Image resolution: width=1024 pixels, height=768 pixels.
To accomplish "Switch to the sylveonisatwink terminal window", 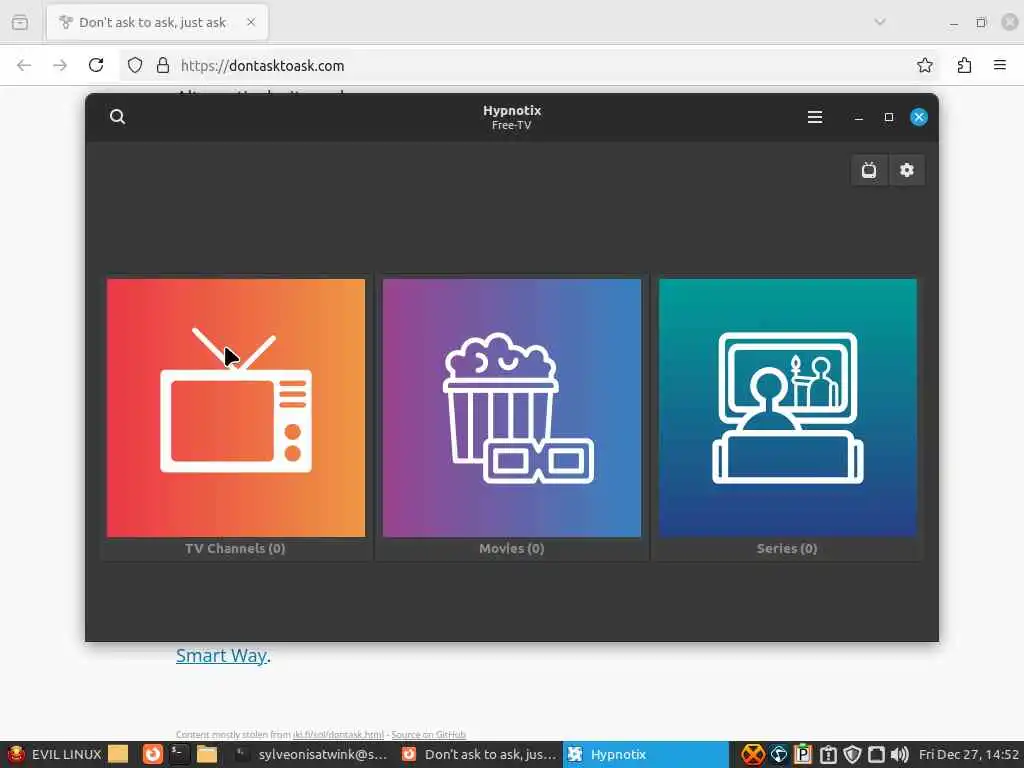I will 312,754.
